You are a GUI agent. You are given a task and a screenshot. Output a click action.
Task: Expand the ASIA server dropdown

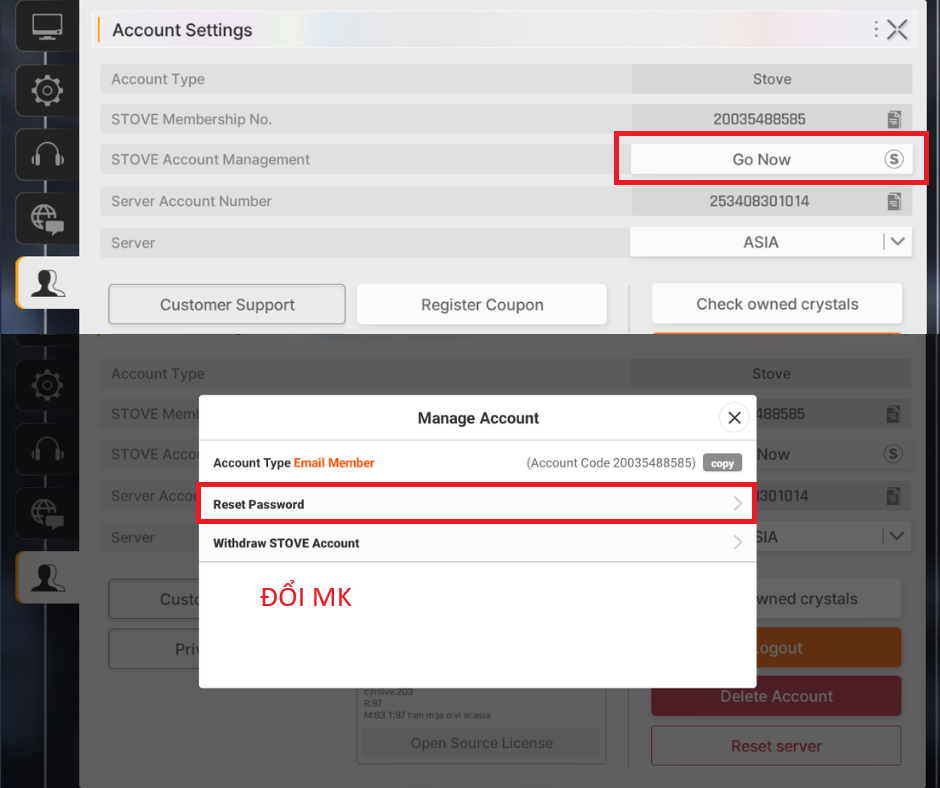(897, 242)
